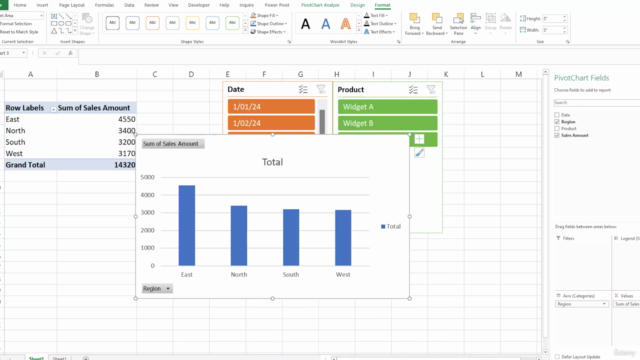Select the 1/01/24 date slicer button
The width and height of the screenshot is (640, 360).
[271, 107]
